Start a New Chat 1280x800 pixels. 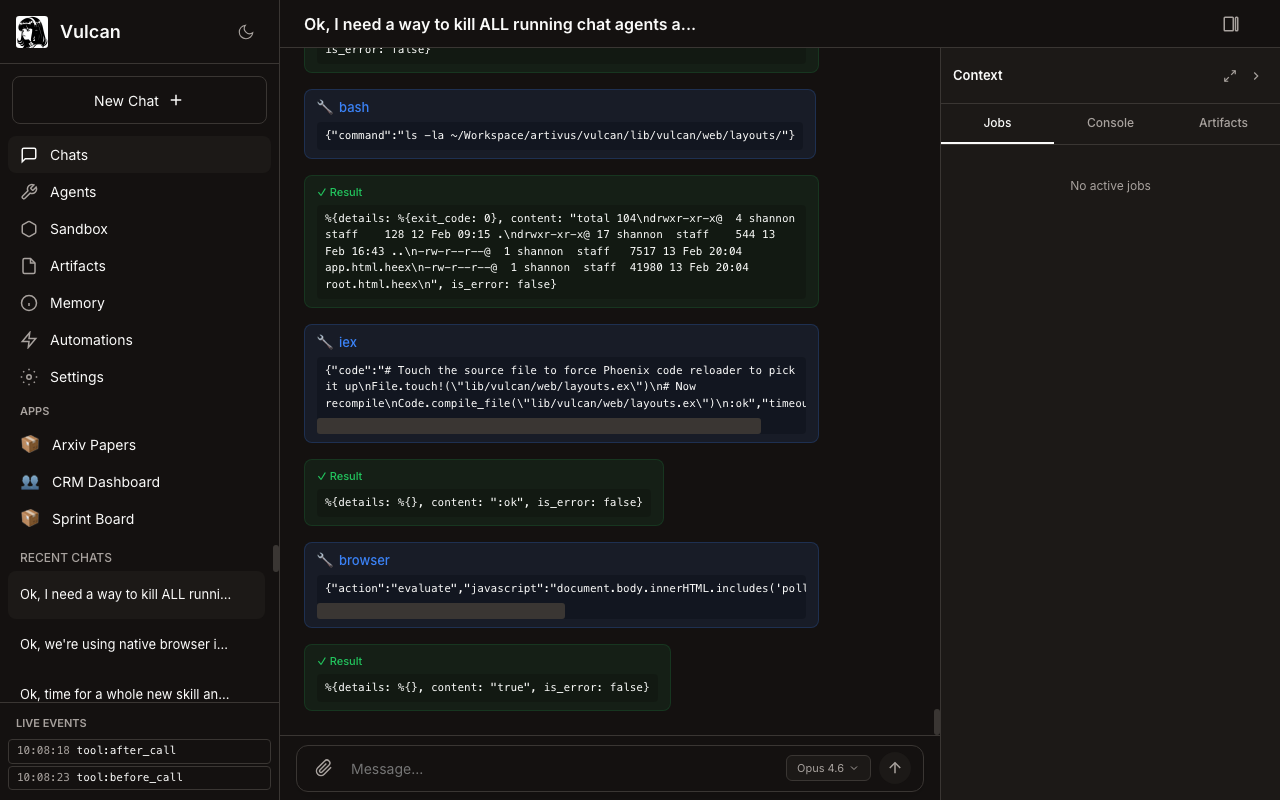[x=139, y=100]
